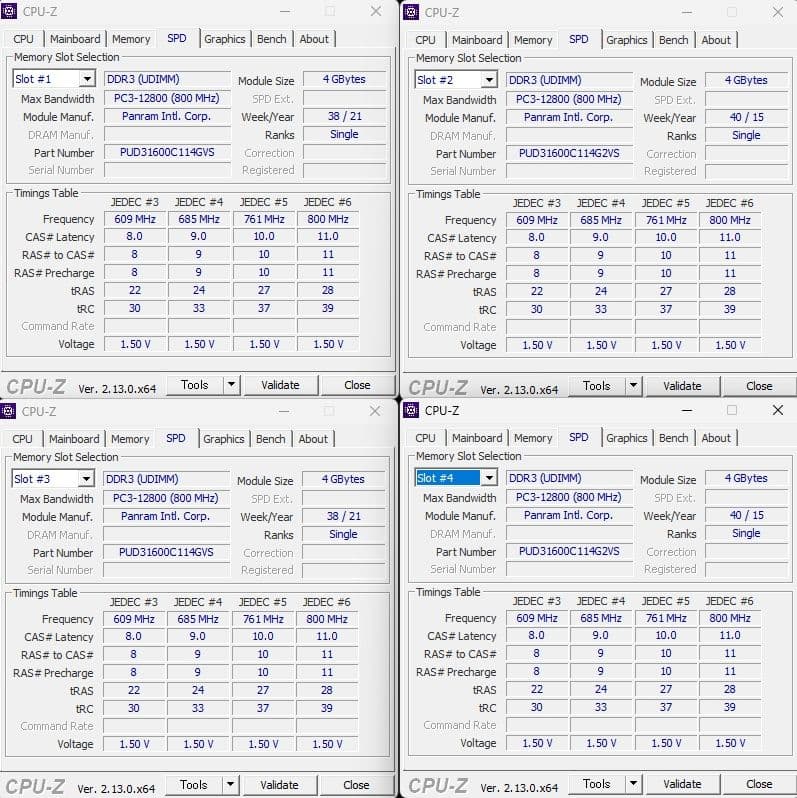Click CPU-Z app icon in Slot #2 window title bar
Viewport: 797px width, 798px height.
coord(411,12)
